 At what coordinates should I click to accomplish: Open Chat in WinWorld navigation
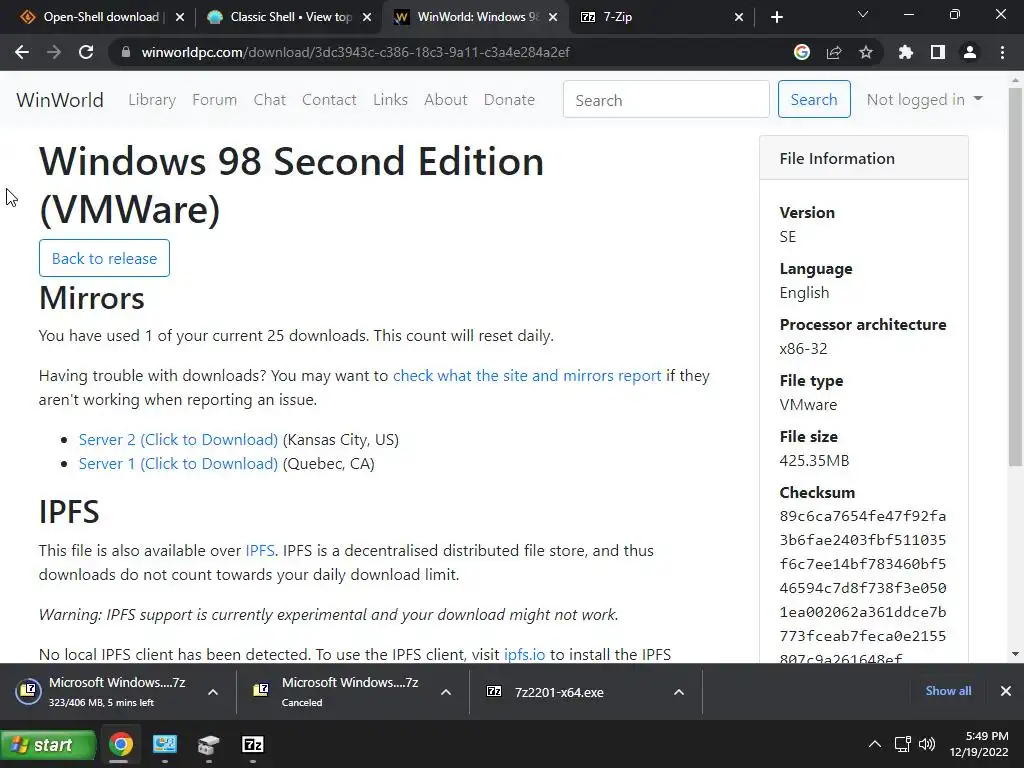tap(270, 99)
